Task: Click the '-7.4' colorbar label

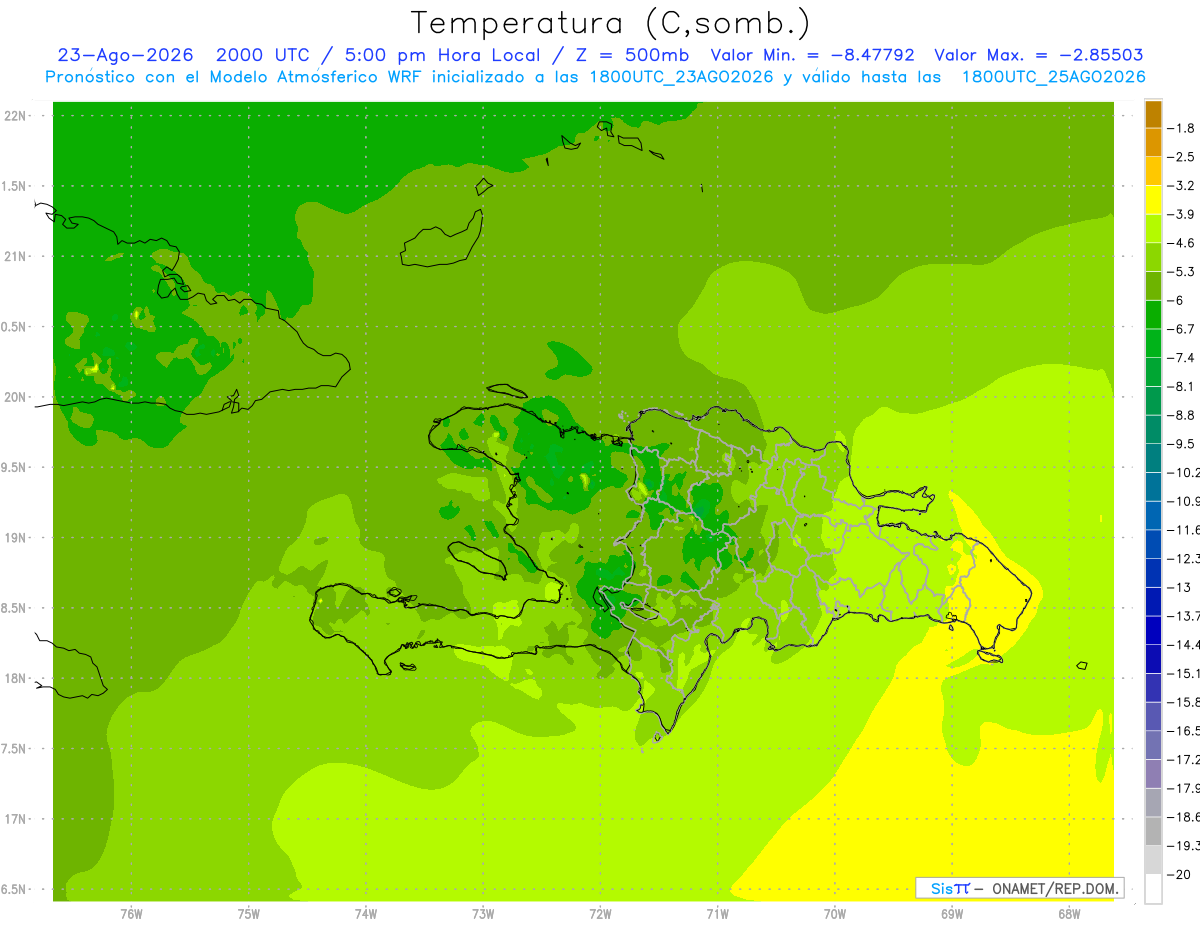Action: tap(1182, 358)
